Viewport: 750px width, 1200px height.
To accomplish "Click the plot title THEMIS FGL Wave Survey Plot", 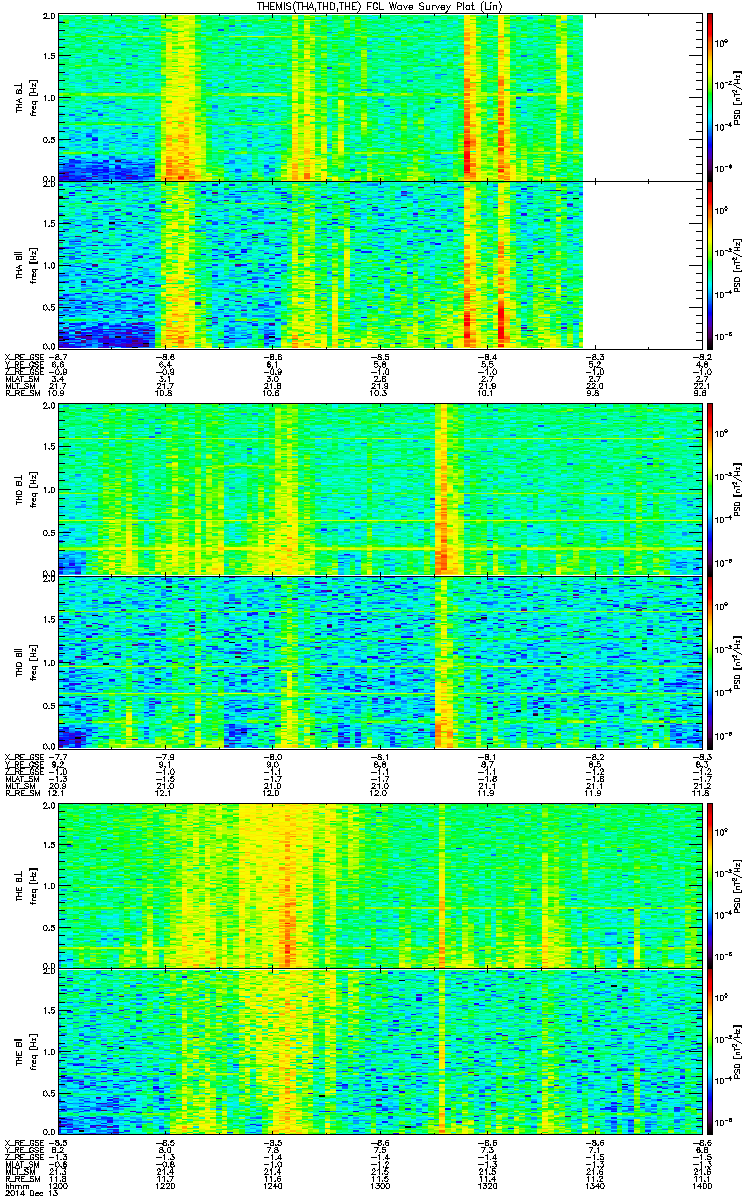I will tap(378, 7).
